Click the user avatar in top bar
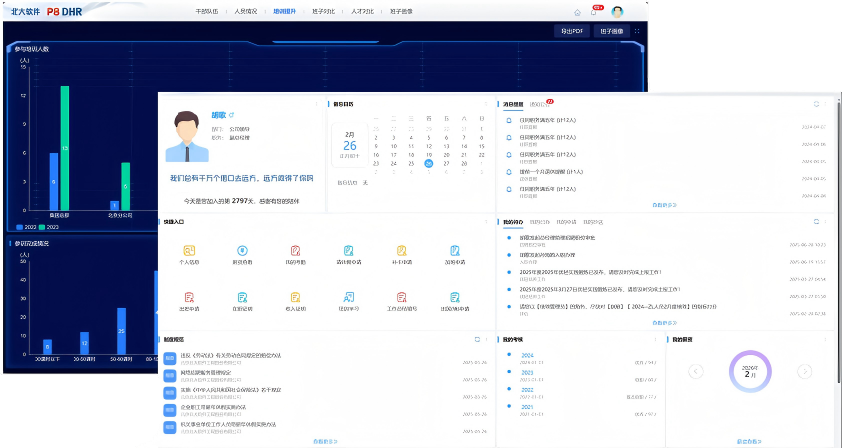Viewport: 842px width, 448px height. coord(617,12)
